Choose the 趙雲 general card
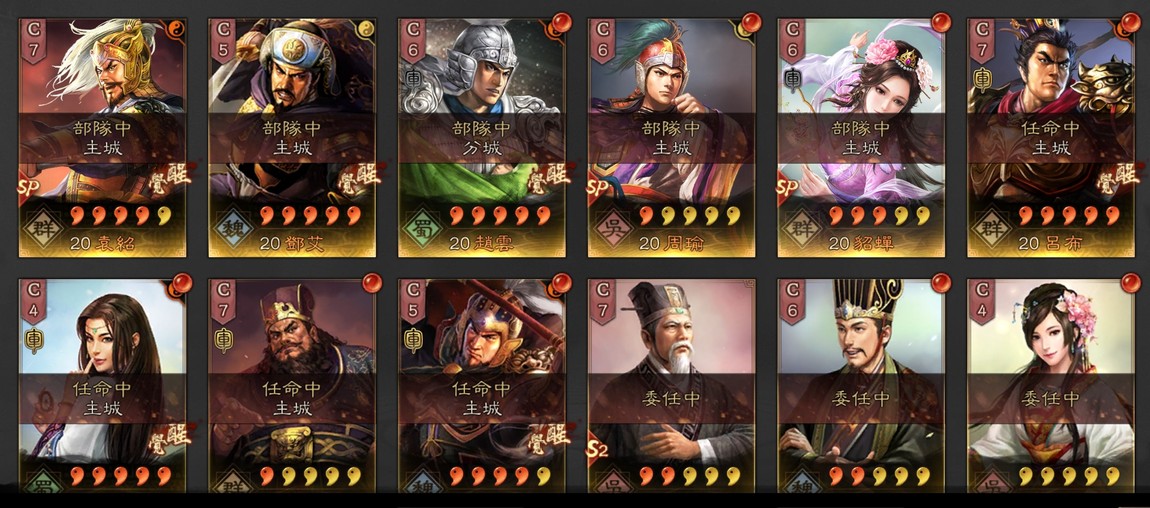Screen dimensions: 1150x508 pyautogui.click(x=482, y=137)
